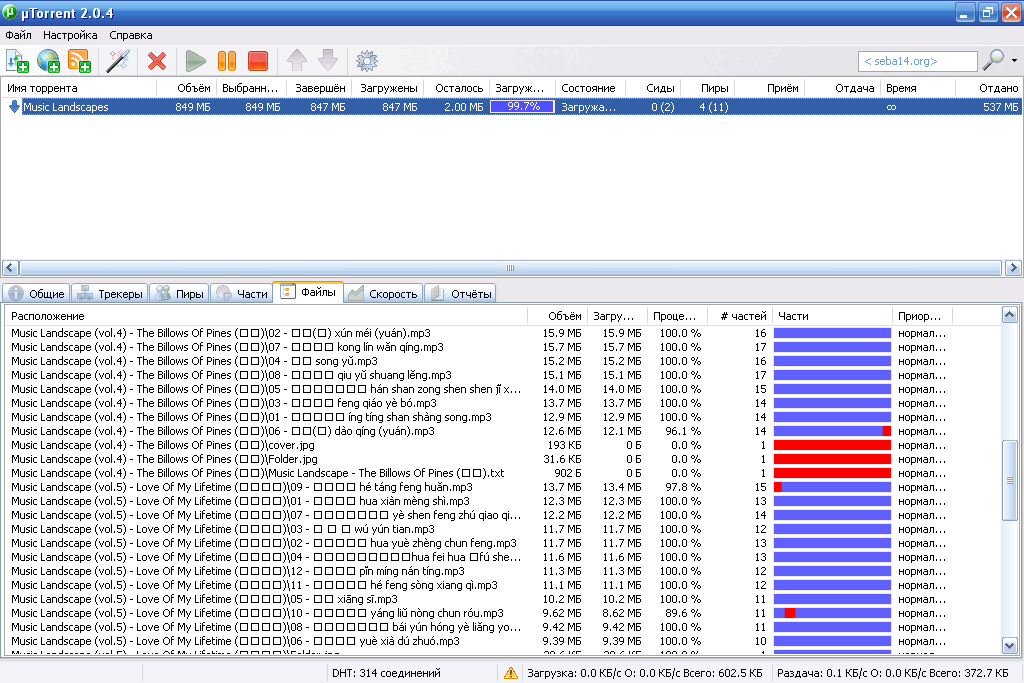Select file 08 qiu yŭ shuang lĕng.mp3
This screenshot has height=683, width=1024.
click(503, 375)
